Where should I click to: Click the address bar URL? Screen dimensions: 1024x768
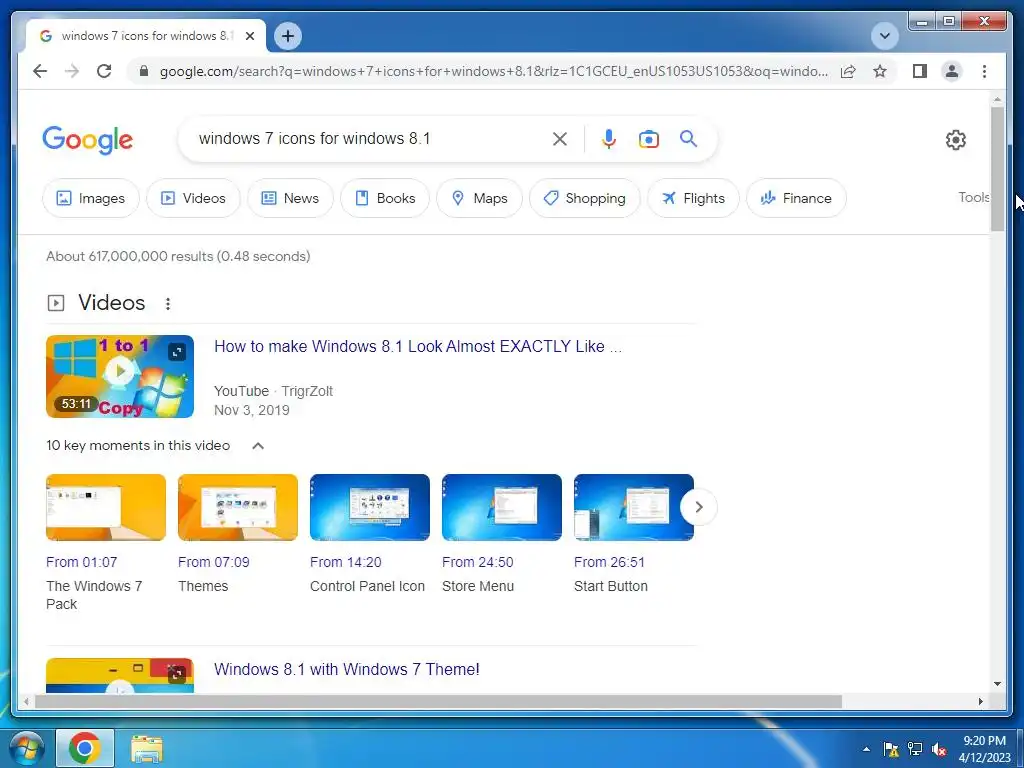pos(494,71)
